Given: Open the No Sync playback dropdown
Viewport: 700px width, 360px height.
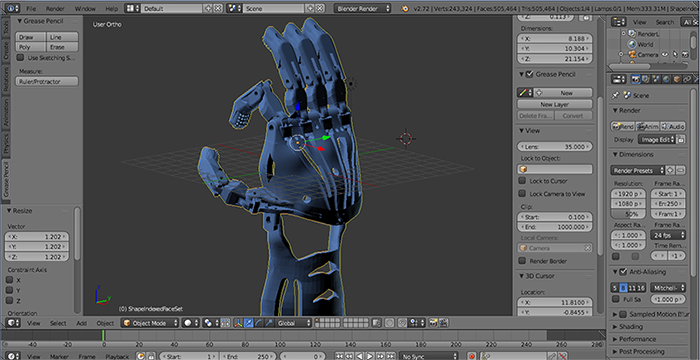Looking at the screenshot, I should tap(428, 356).
